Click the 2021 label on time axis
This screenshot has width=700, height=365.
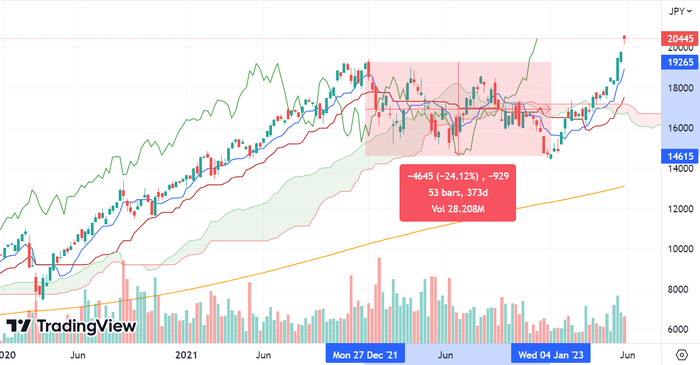pyautogui.click(x=186, y=355)
